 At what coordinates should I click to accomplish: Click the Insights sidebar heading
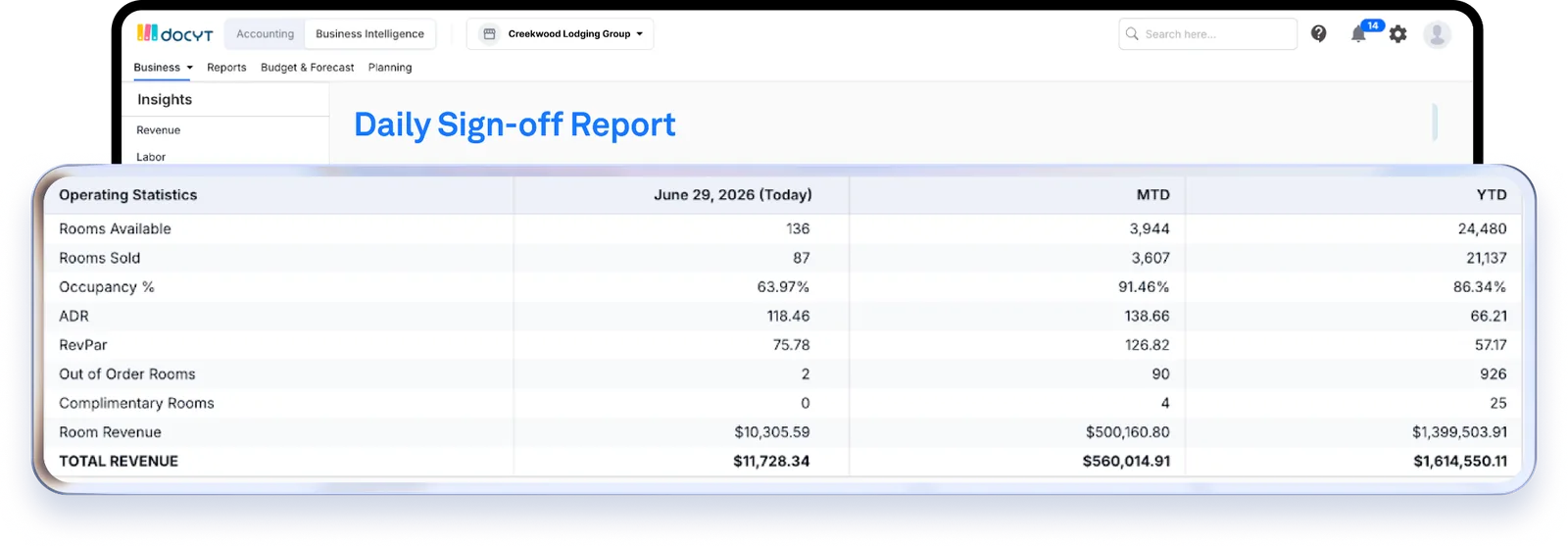[165, 100]
